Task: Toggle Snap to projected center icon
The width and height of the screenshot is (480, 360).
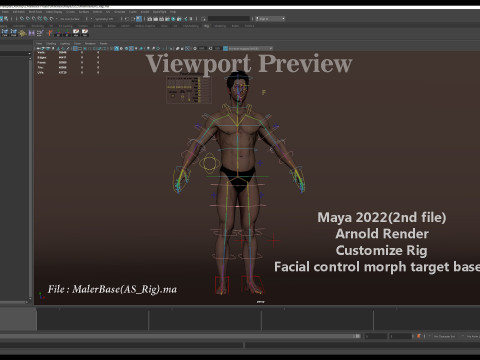Action: point(39,19)
